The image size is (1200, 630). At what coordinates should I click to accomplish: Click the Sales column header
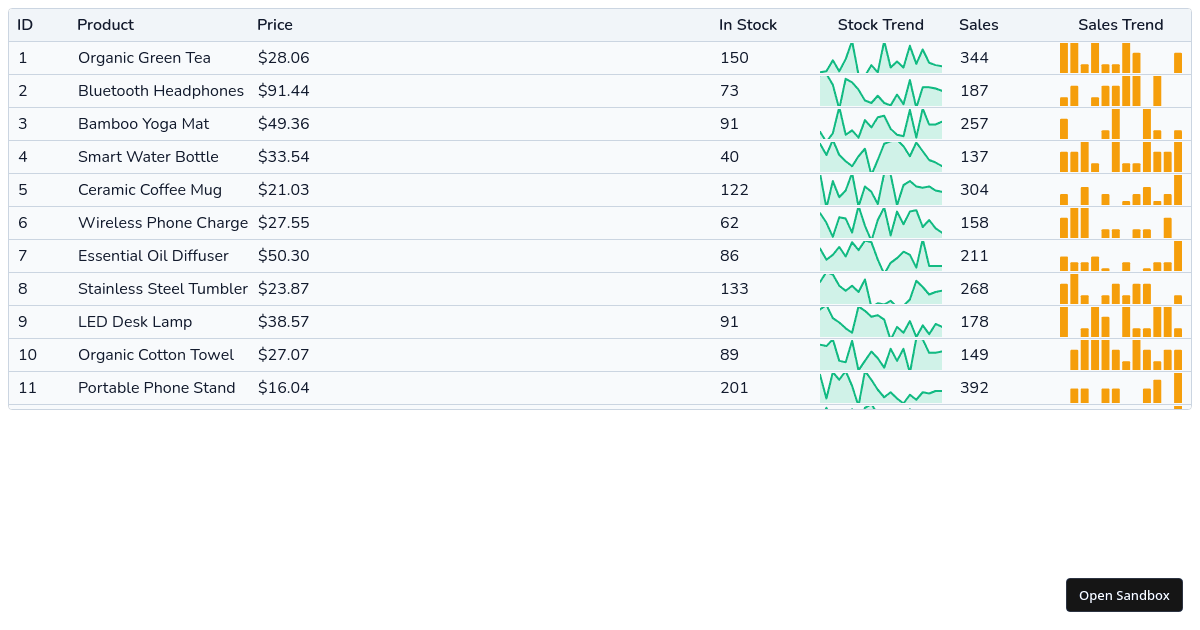[979, 25]
